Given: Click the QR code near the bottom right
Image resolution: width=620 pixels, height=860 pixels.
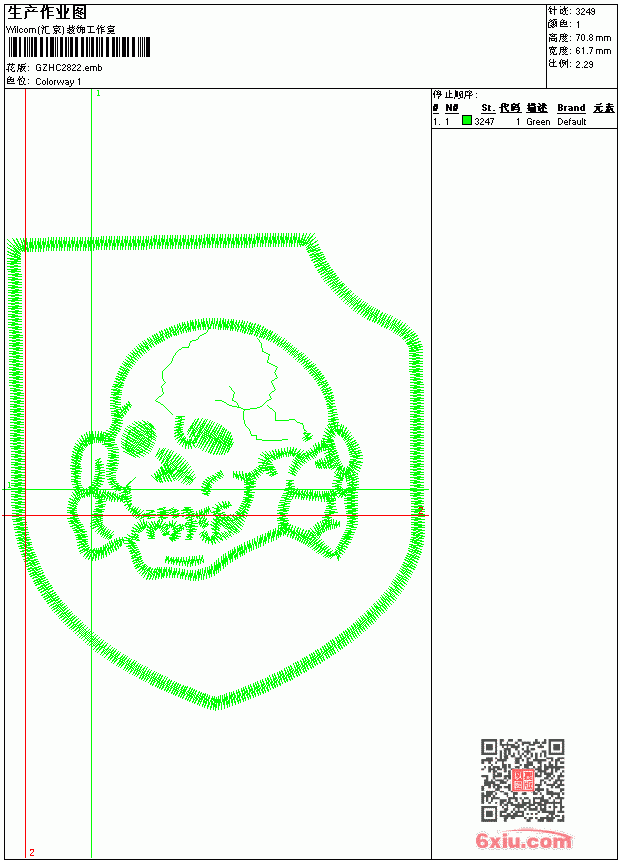Looking at the screenshot, I should click(x=522, y=779).
